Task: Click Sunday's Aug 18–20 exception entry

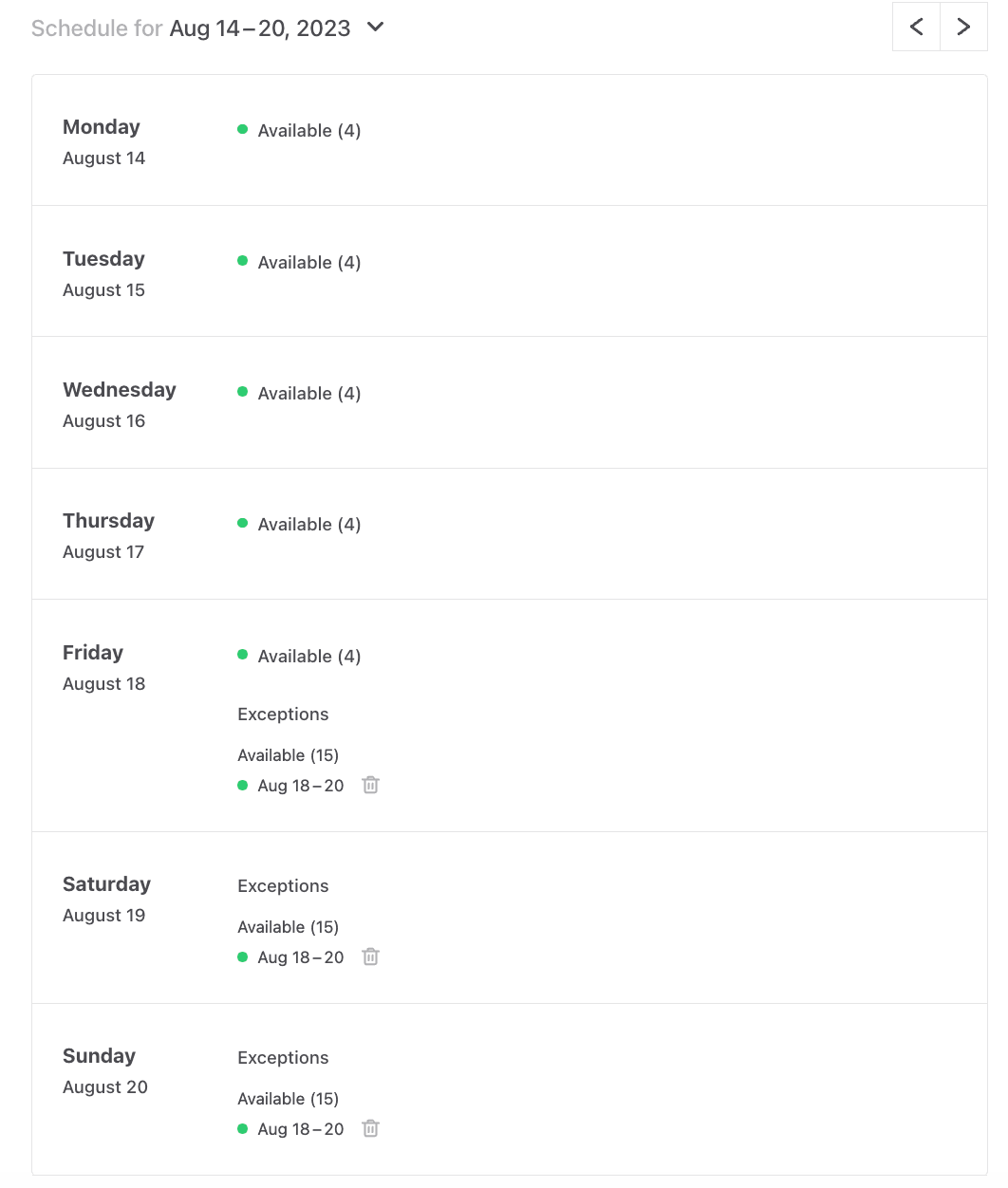Action: [300, 1129]
